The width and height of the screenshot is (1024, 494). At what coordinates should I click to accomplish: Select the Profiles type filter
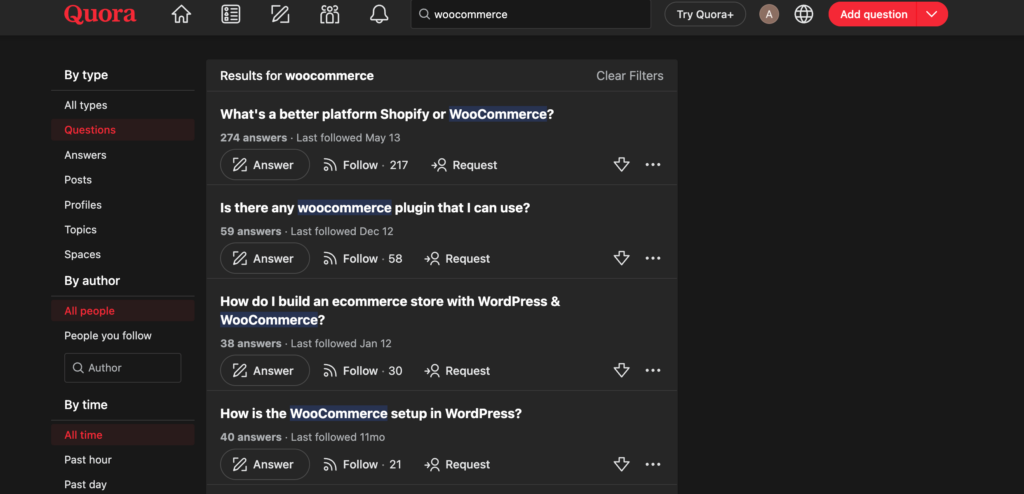83,205
